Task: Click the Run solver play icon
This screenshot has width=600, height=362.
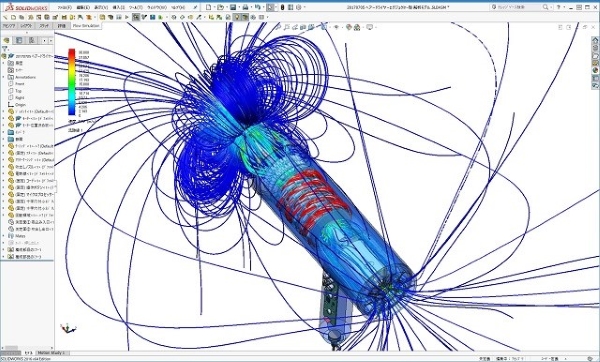Action: click(x=127, y=17)
